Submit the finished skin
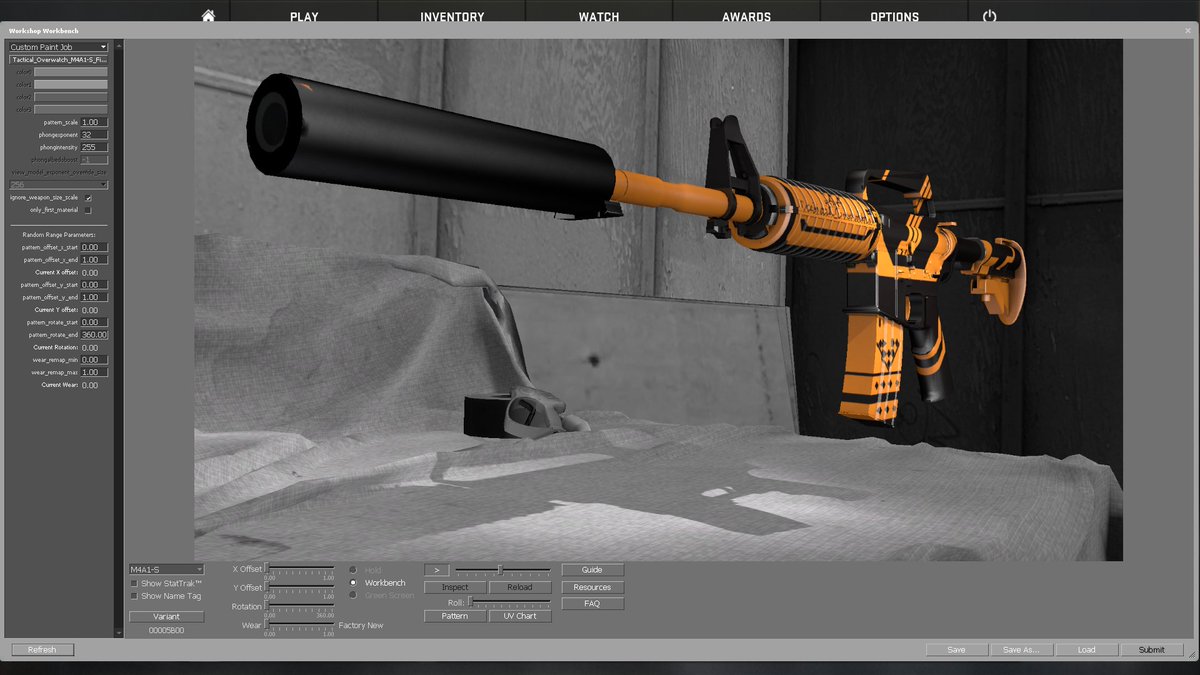 [x=1151, y=649]
